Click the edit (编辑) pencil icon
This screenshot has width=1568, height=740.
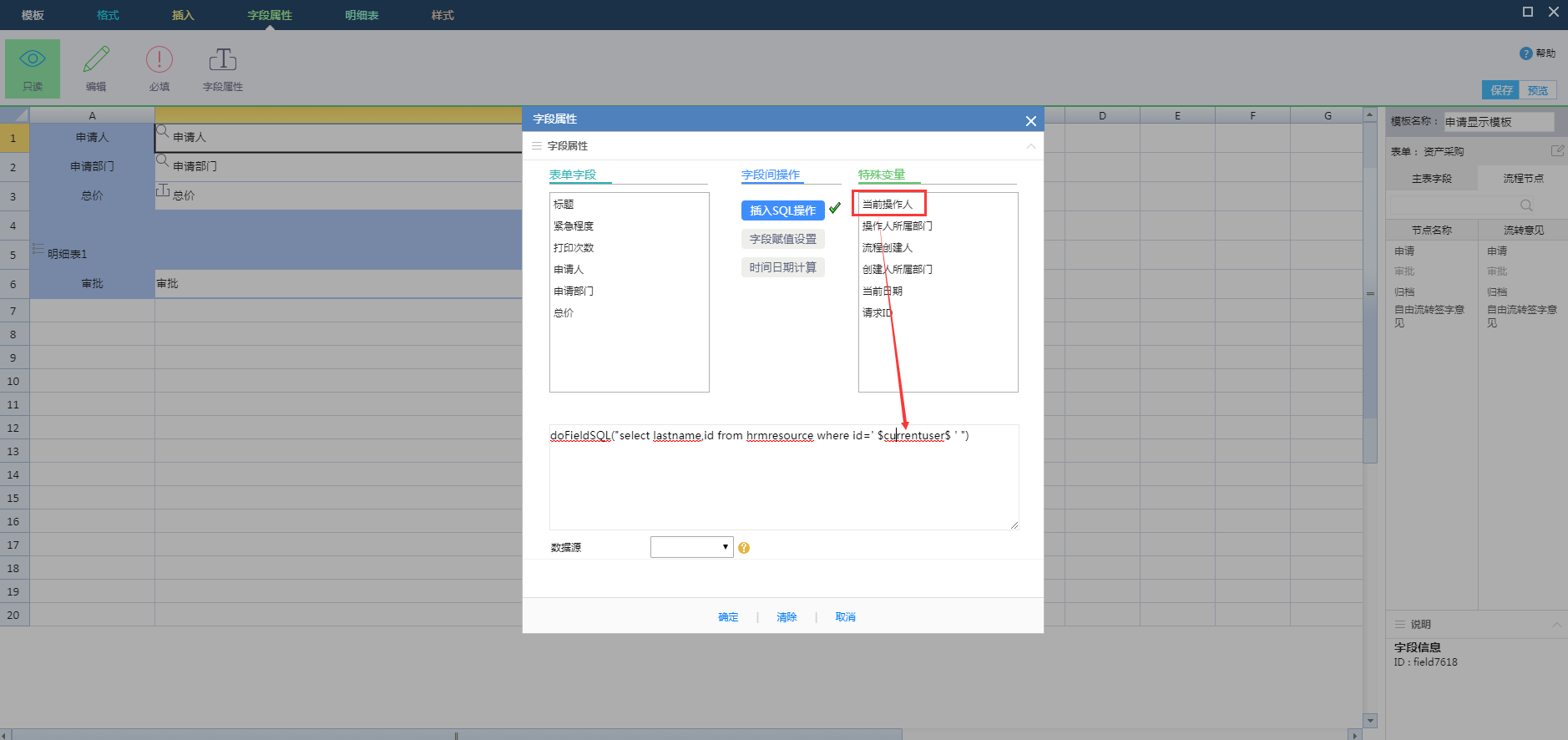click(96, 60)
